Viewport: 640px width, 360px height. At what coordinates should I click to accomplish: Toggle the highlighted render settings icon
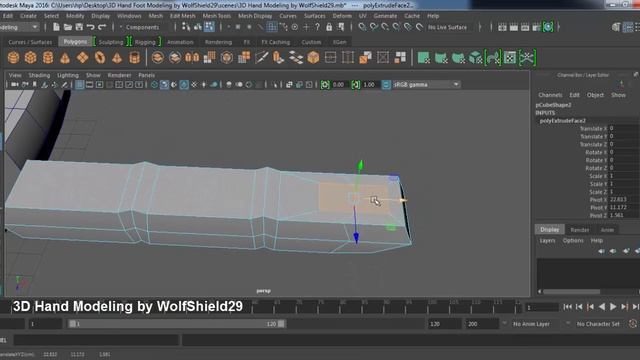click(x=548, y=27)
